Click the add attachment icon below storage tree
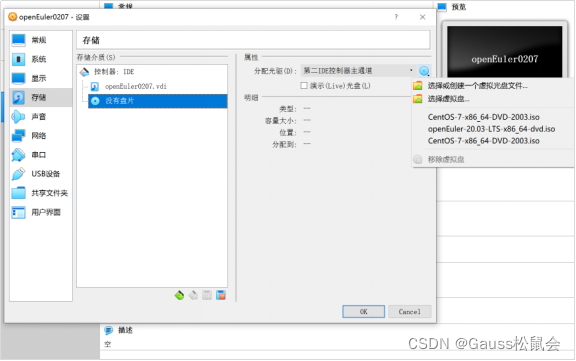 207,295
